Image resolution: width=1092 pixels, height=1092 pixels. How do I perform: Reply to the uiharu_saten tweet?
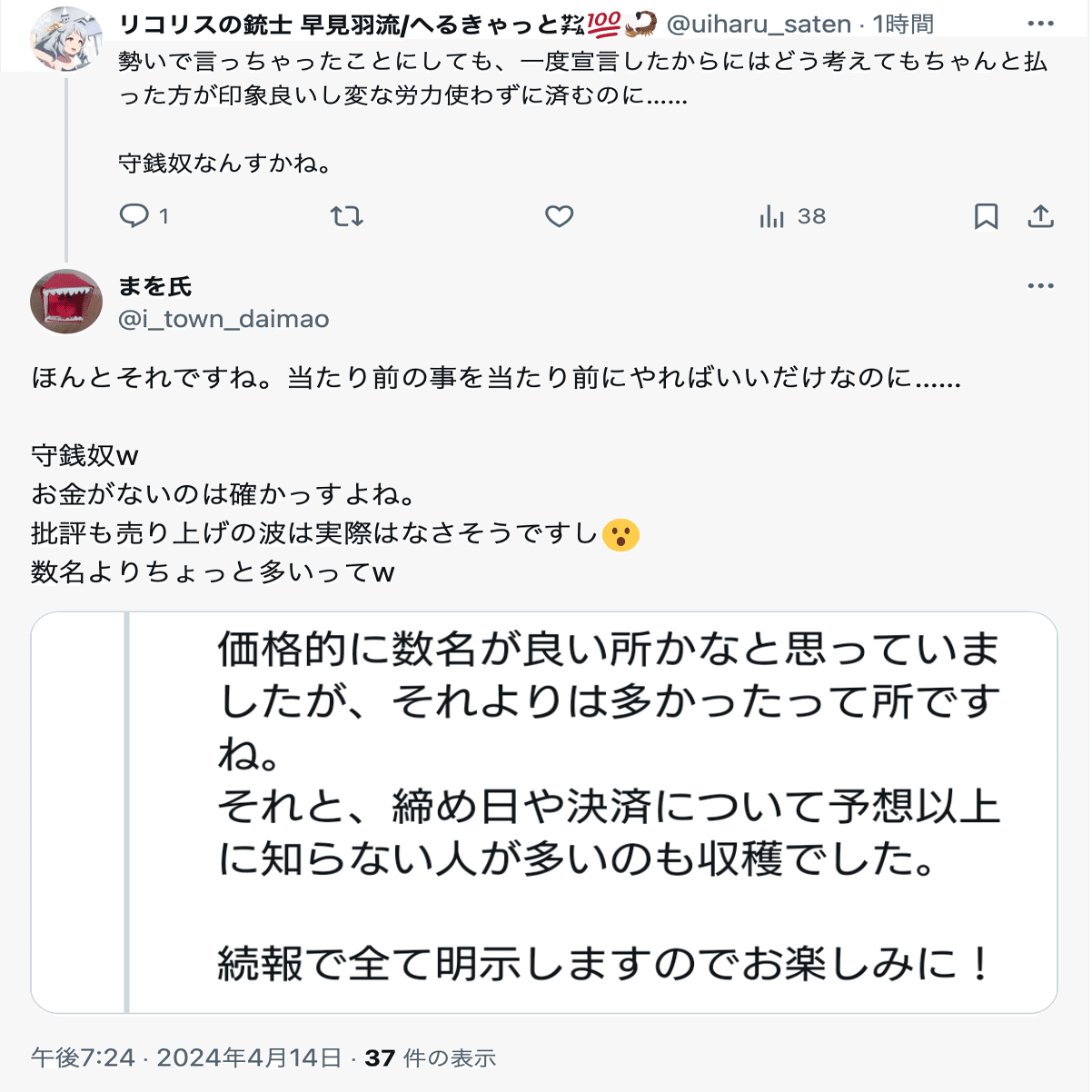click(x=134, y=216)
